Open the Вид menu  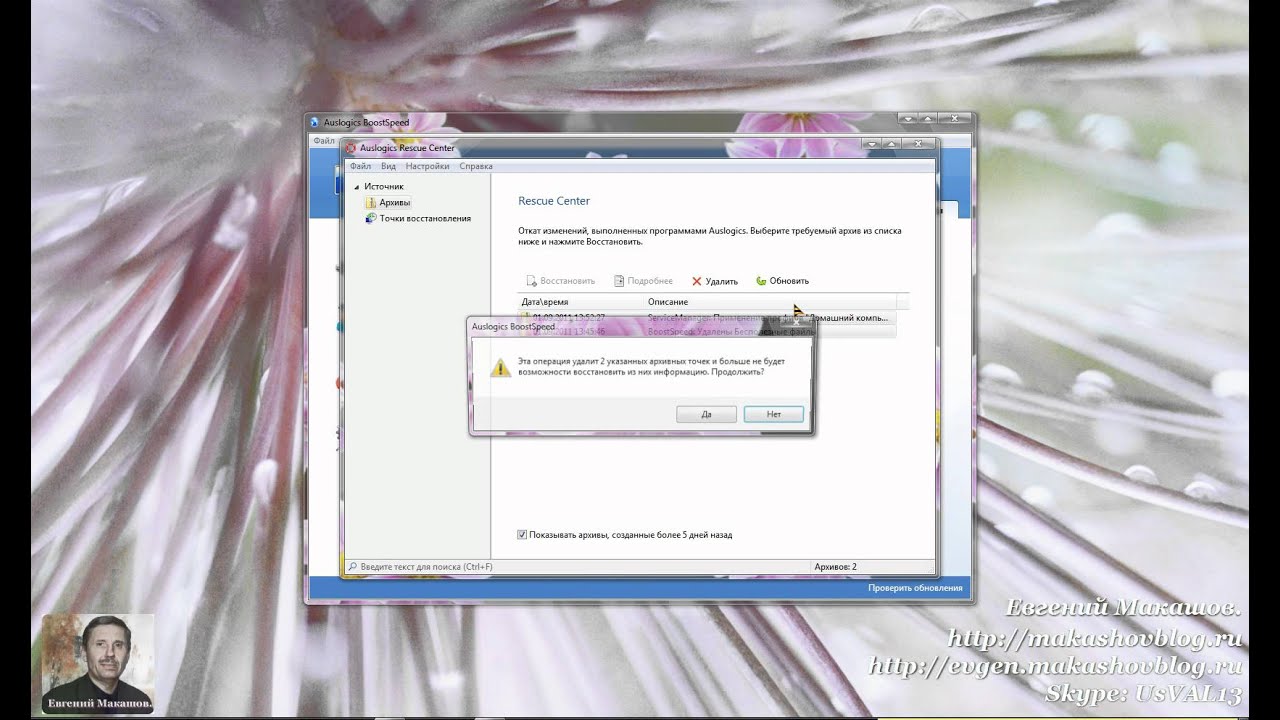click(x=388, y=166)
